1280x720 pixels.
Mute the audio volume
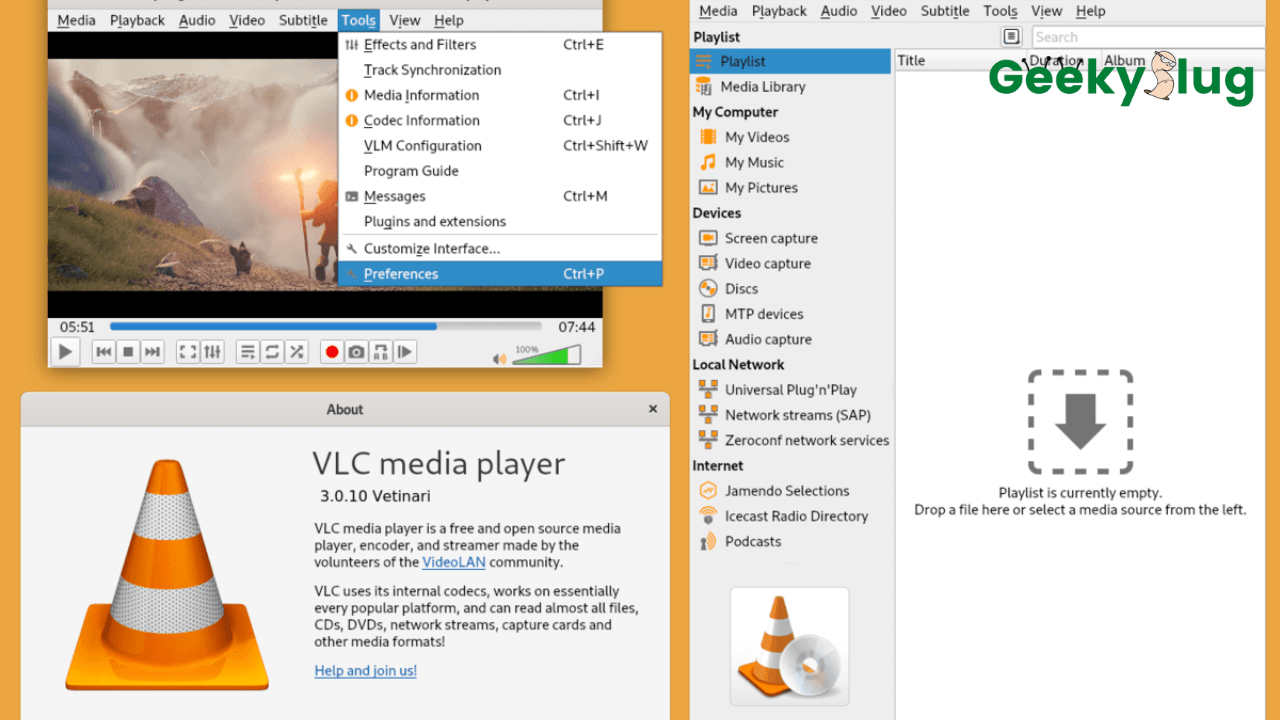498,357
